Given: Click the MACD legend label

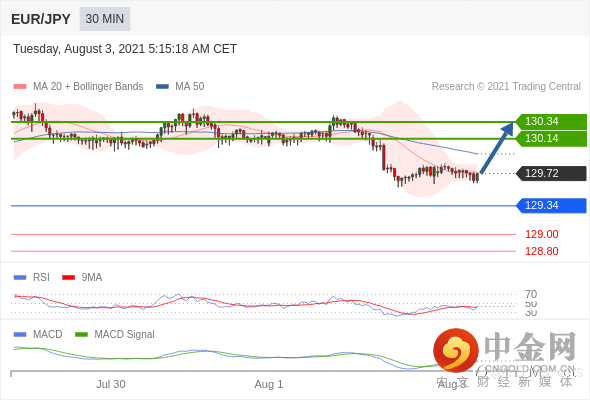Looking at the screenshot, I should point(48,335).
